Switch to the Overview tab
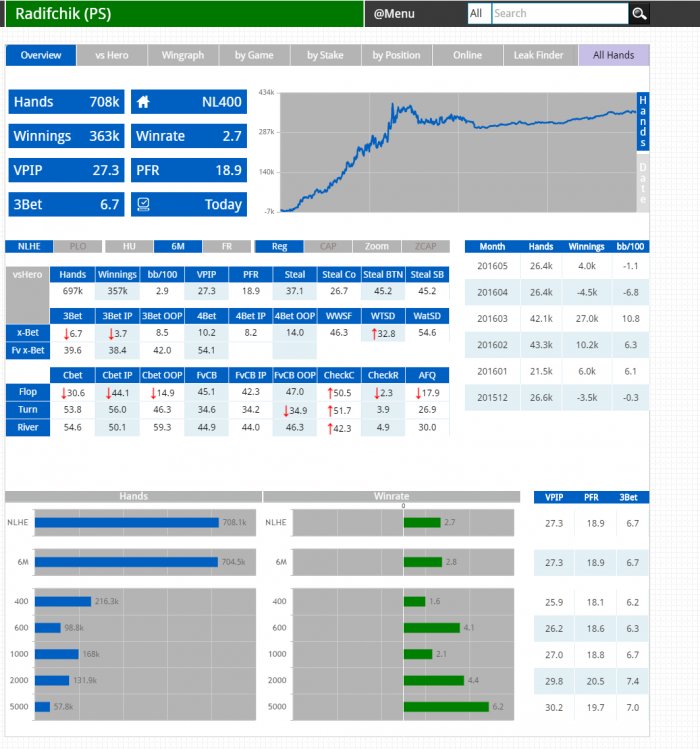The width and height of the screenshot is (700, 749). [x=41, y=55]
